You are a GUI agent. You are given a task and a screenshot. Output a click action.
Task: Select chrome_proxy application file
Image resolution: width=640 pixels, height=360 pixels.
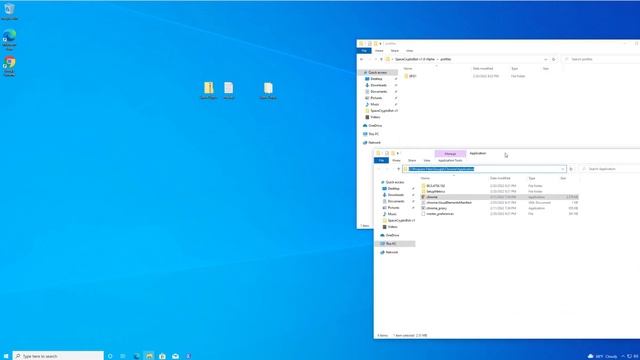click(x=436, y=208)
